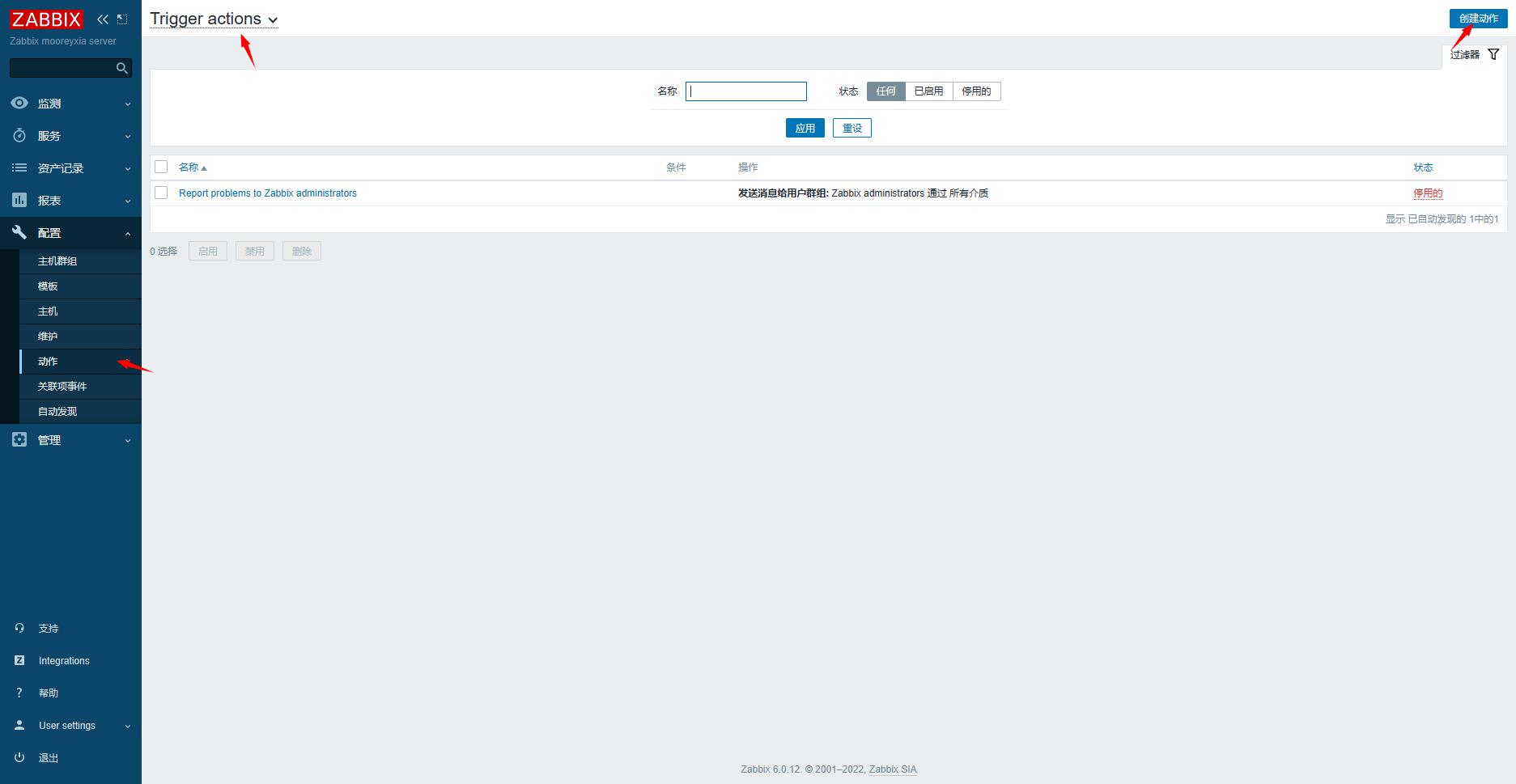Viewport: 1516px width, 784px height.
Task: Click the eye icon for 监测
Action: (x=19, y=103)
